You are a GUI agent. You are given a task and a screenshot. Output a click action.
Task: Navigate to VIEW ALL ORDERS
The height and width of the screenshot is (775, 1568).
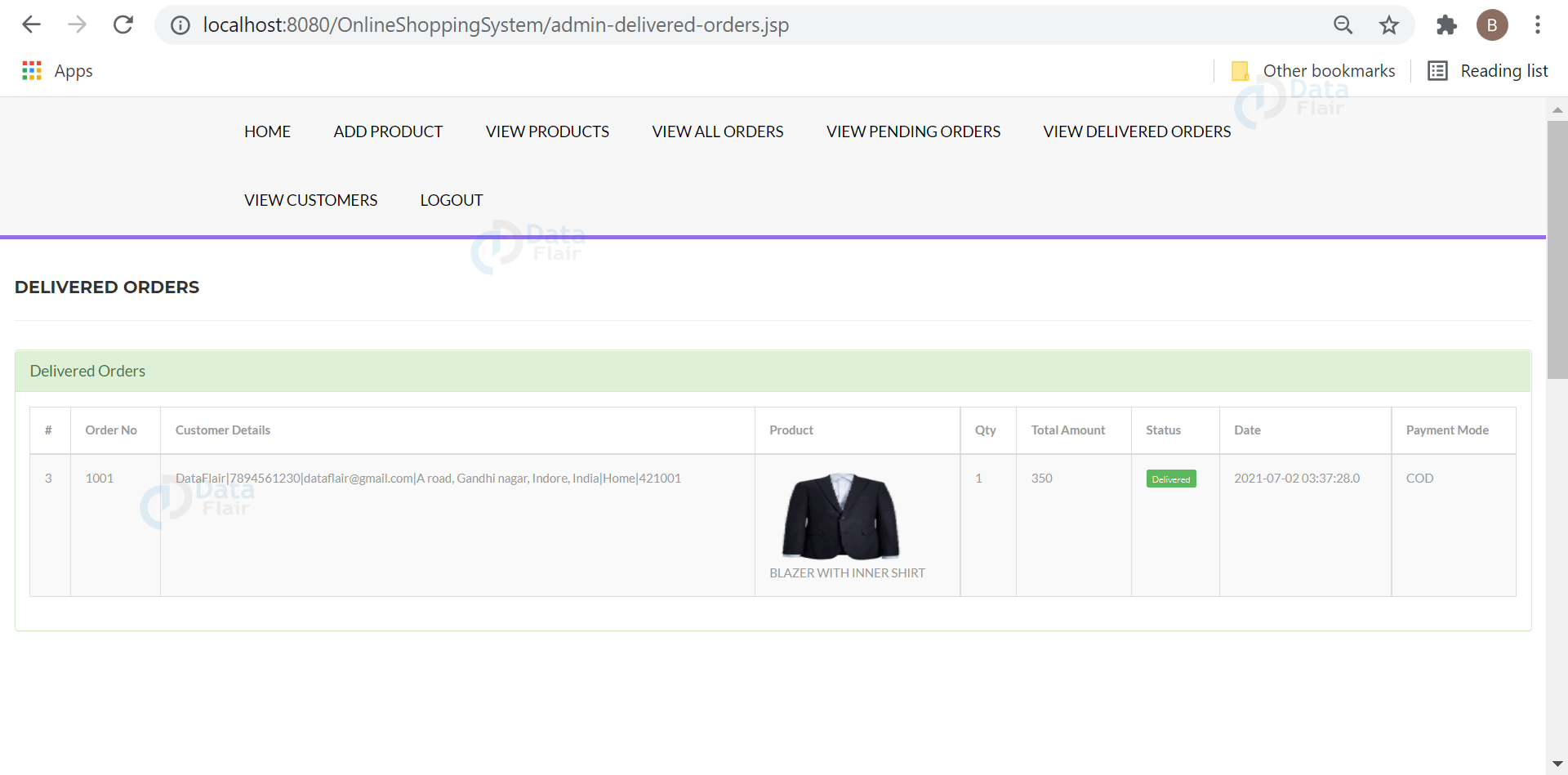[717, 131]
